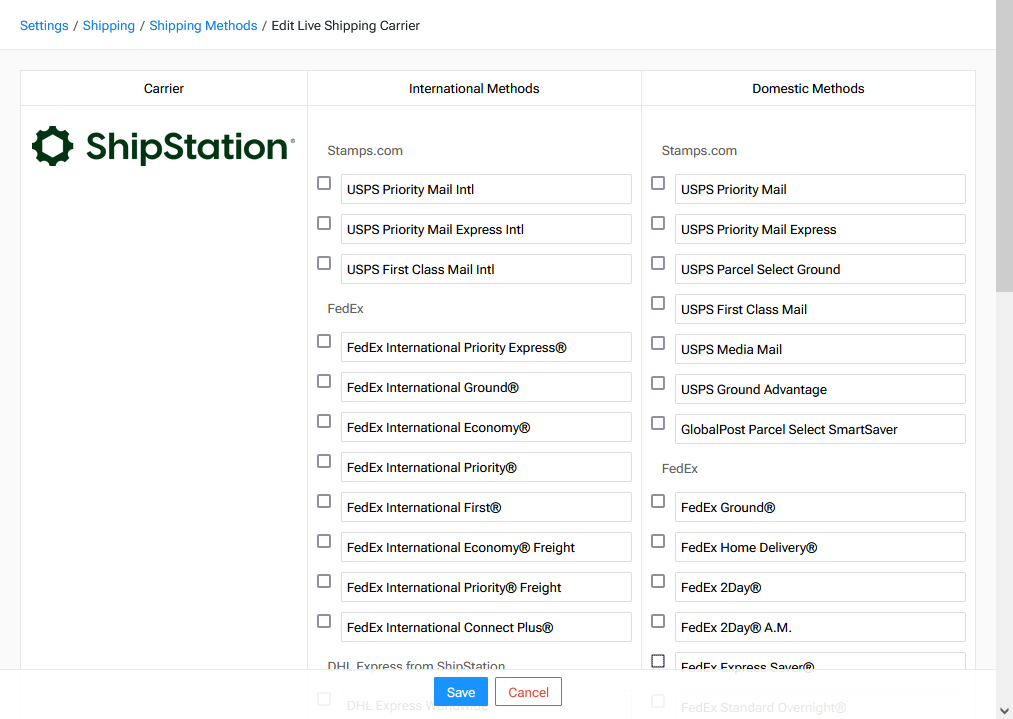Enable the USPS Priority Mail Intl method

point(324,183)
